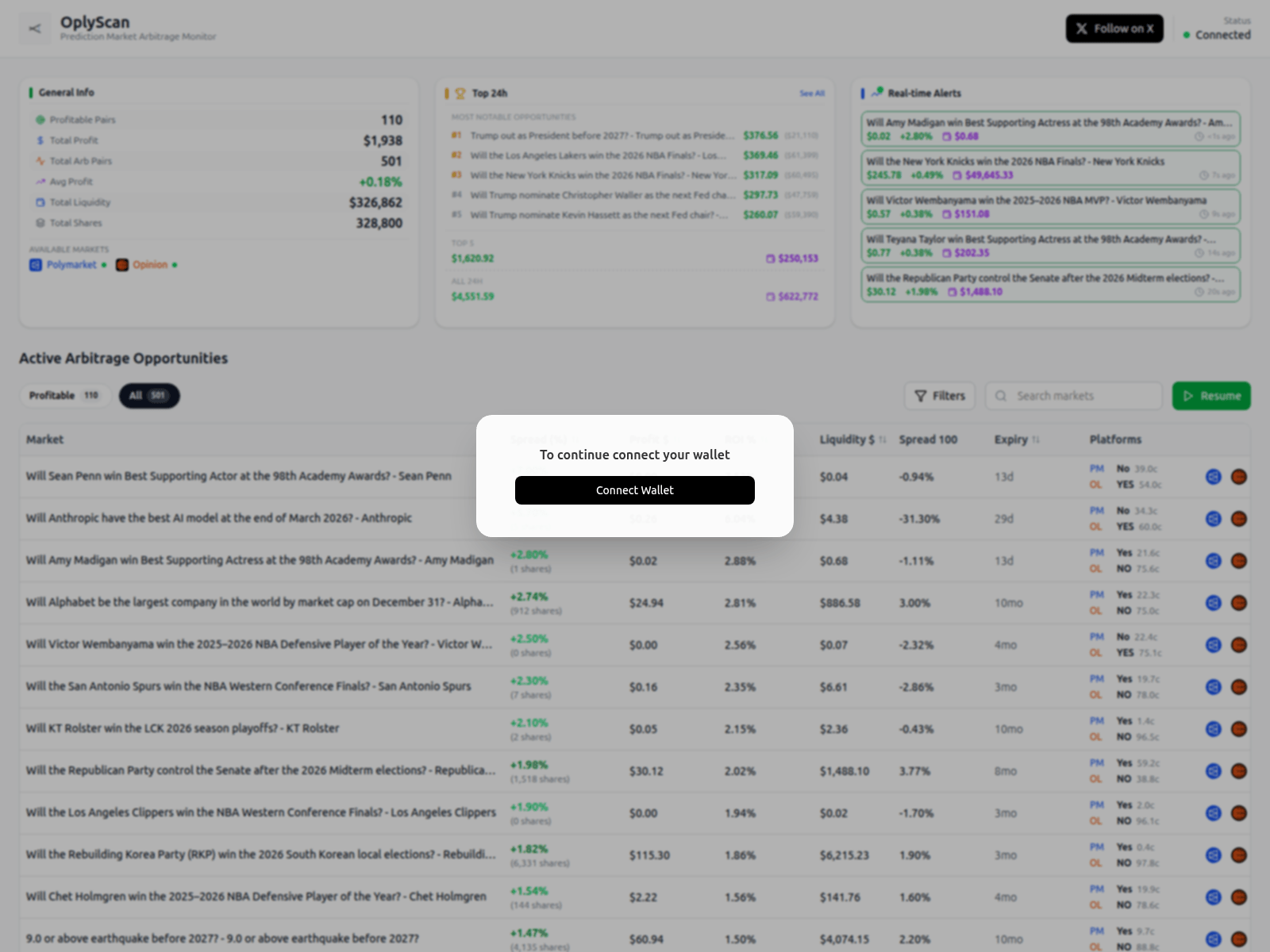
Task: Open Opinion icon for Anthropic row
Action: pyautogui.click(x=1239, y=519)
